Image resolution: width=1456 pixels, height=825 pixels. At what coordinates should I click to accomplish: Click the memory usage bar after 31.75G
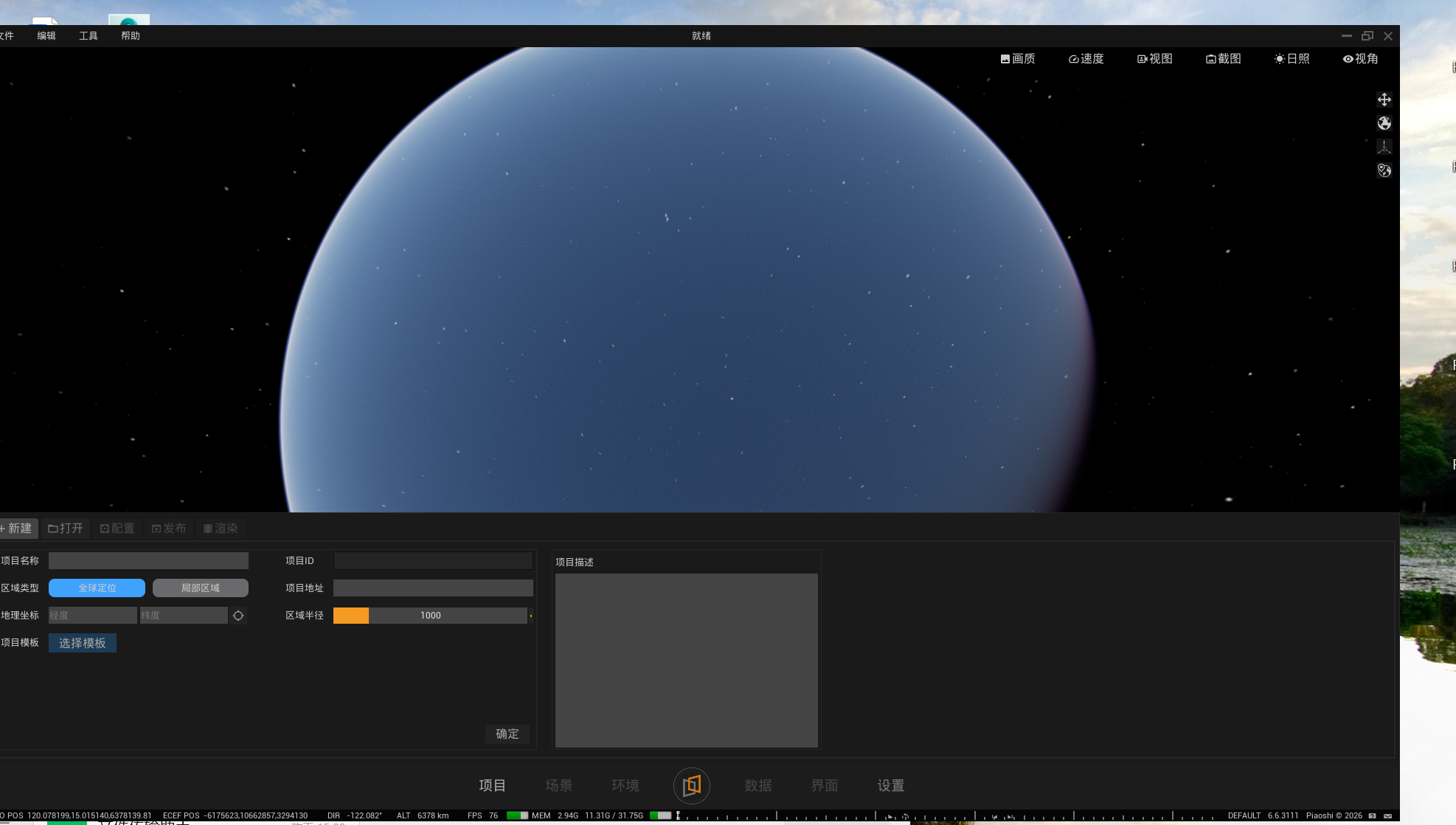(661, 815)
